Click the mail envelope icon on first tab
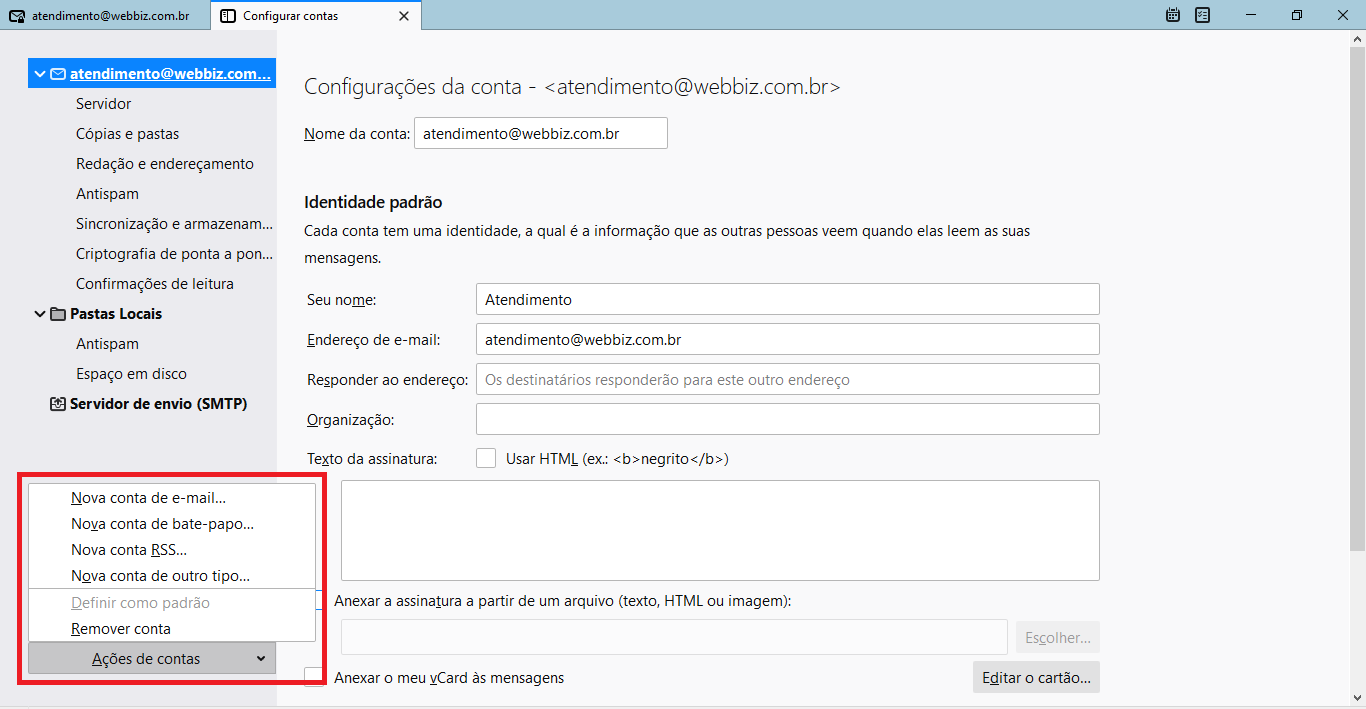Image resolution: width=1366 pixels, height=709 pixels. pyautogui.click(x=16, y=16)
